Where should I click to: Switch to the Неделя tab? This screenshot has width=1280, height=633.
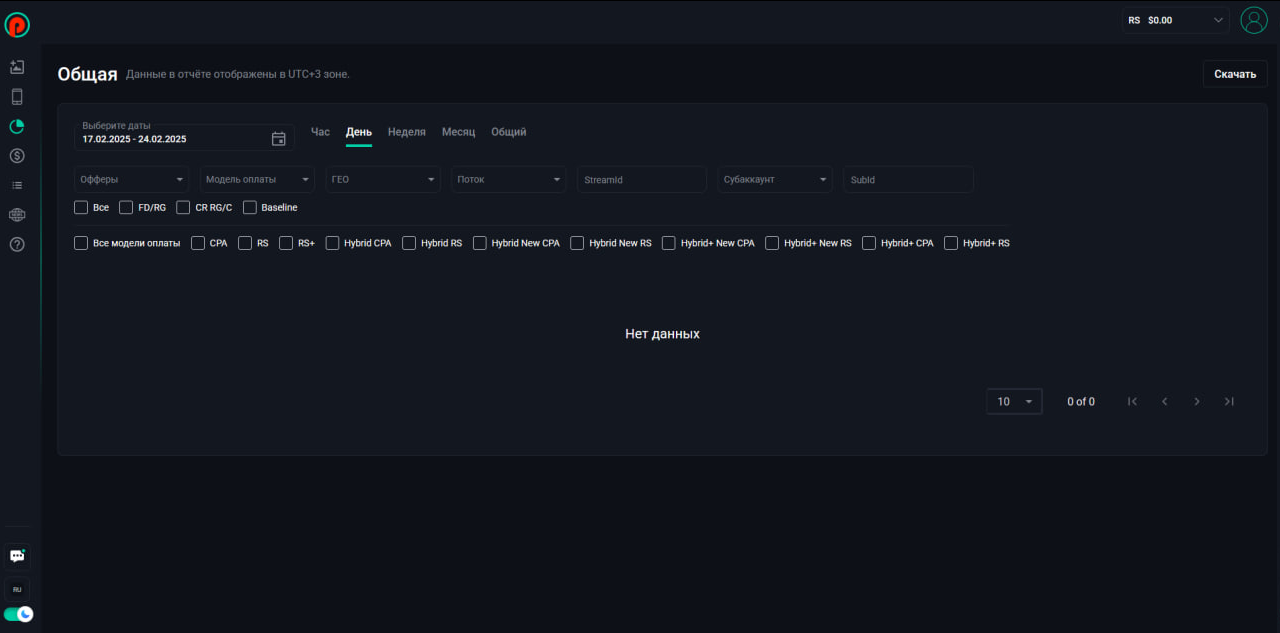406,132
